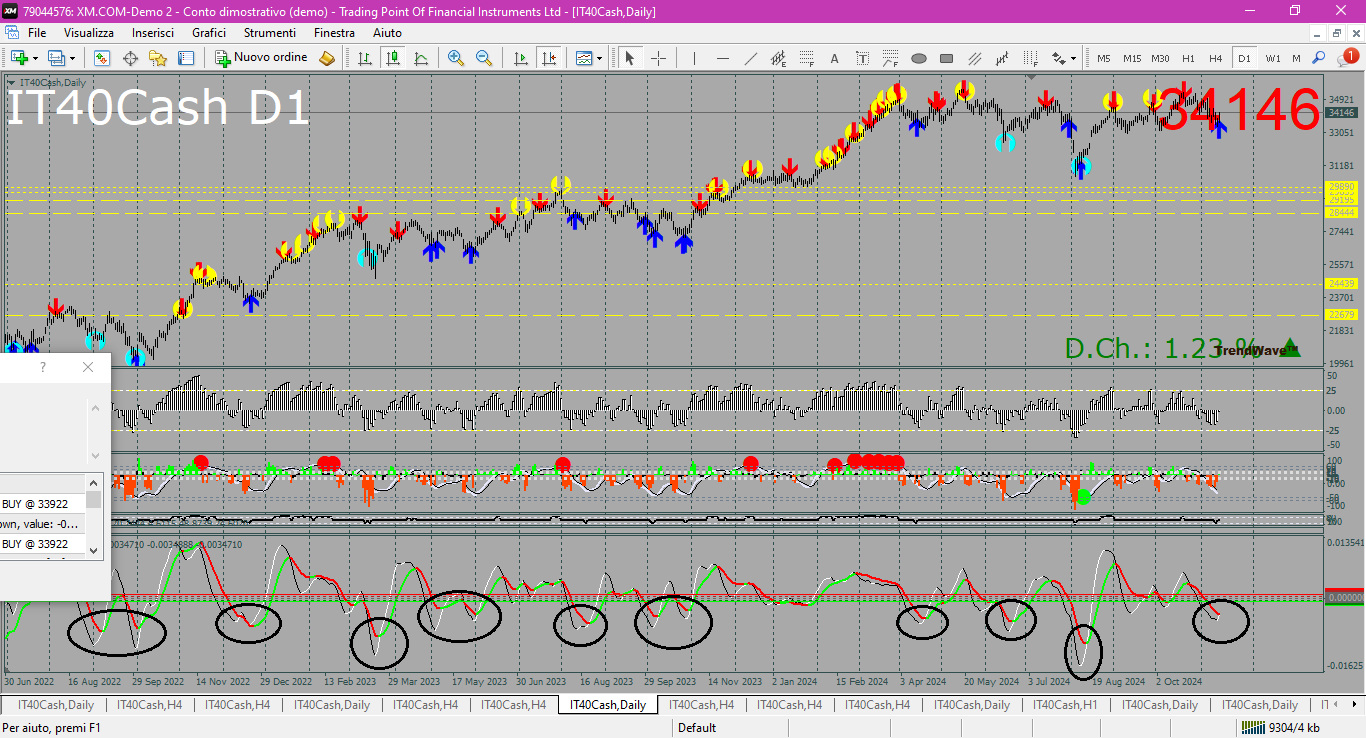Select the text 'A' tool
Viewport: 1366px width, 738px height.
tap(835, 58)
